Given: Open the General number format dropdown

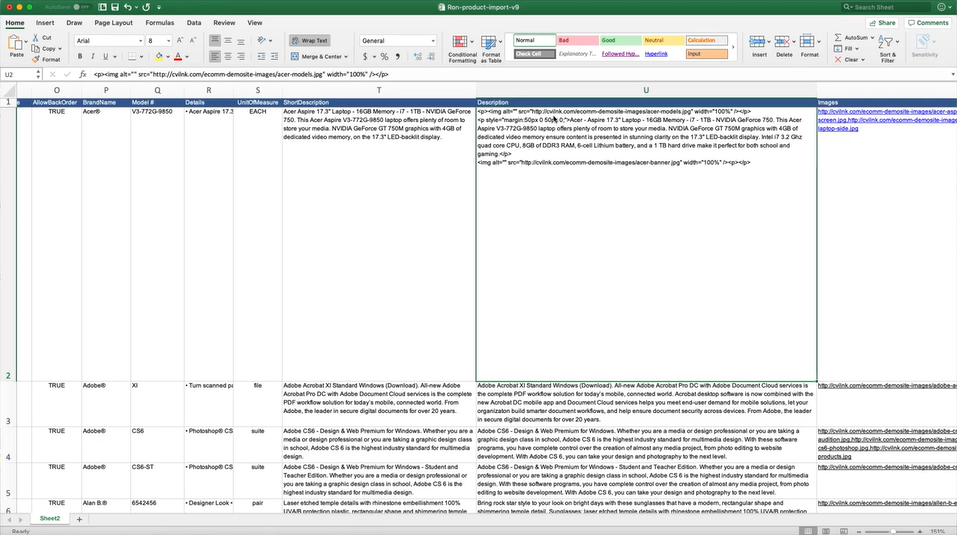Looking at the screenshot, I should coord(433,41).
